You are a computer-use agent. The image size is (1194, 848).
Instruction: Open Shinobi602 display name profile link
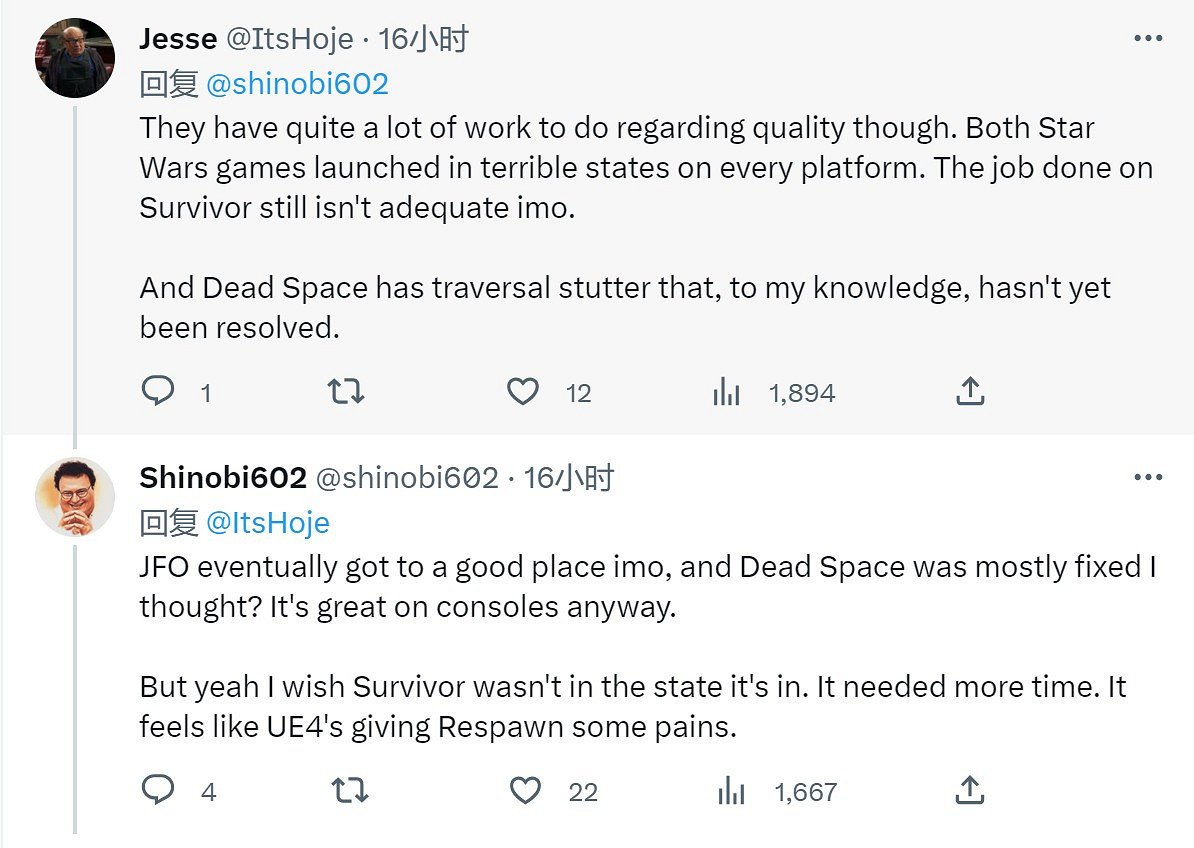pyautogui.click(x=223, y=478)
